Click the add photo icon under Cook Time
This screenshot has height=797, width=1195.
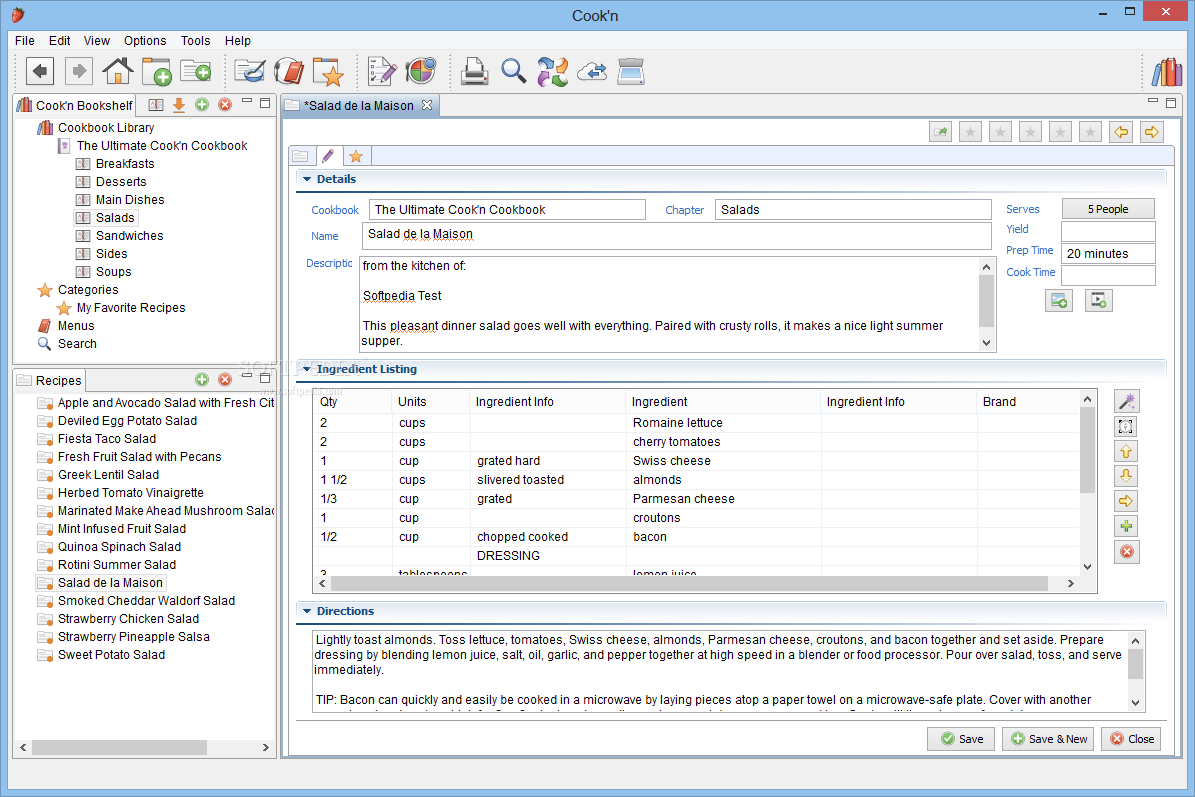coord(1059,300)
